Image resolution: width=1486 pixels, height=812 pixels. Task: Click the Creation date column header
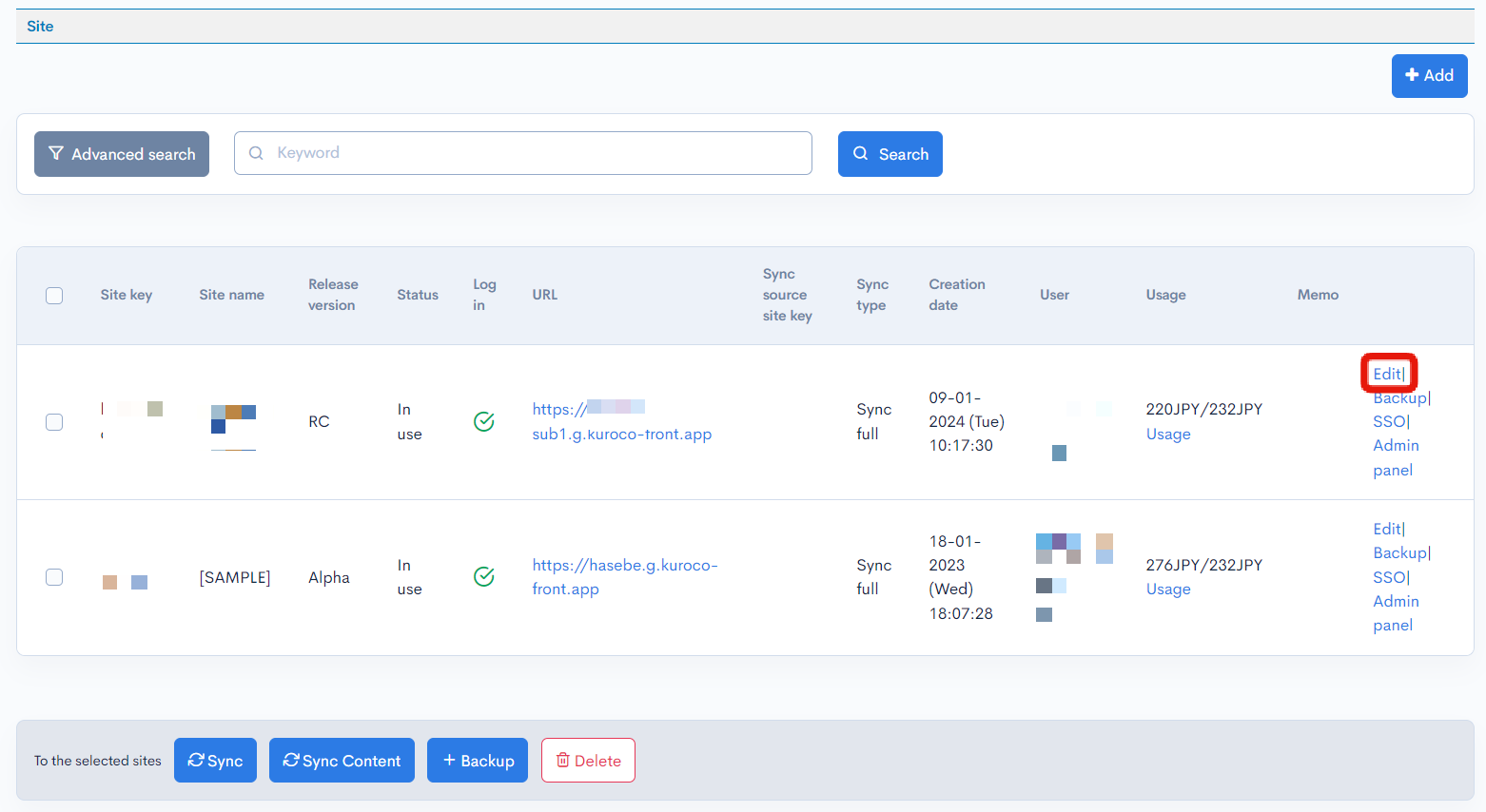point(957,295)
